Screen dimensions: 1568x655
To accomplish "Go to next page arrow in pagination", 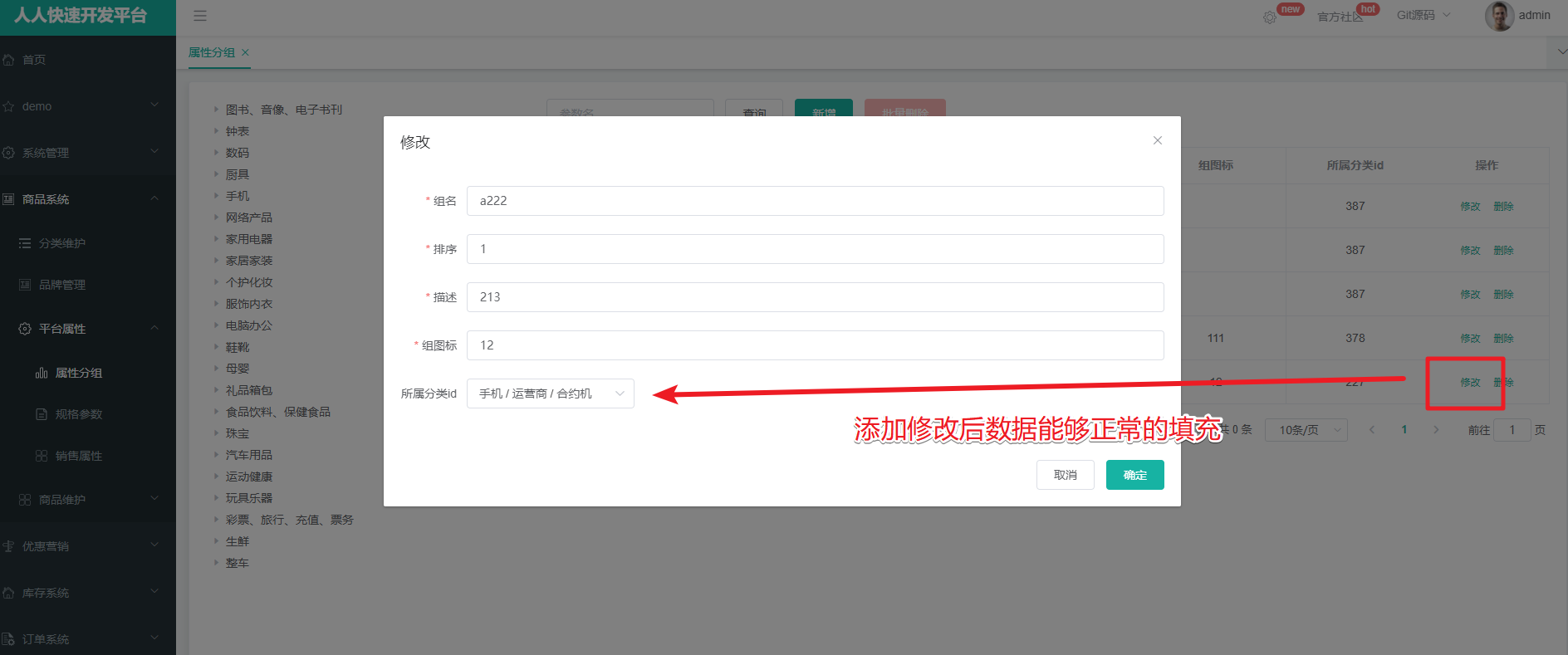I will pyautogui.click(x=1436, y=429).
